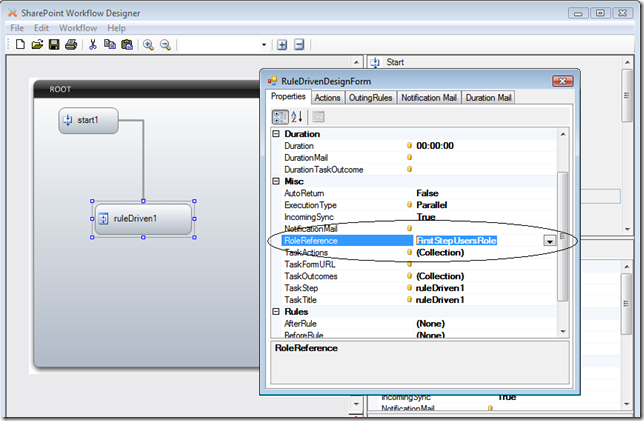Close the RuleDrivenDesignForm dialog
The height and width of the screenshot is (421, 644).
pyautogui.click(x=562, y=81)
